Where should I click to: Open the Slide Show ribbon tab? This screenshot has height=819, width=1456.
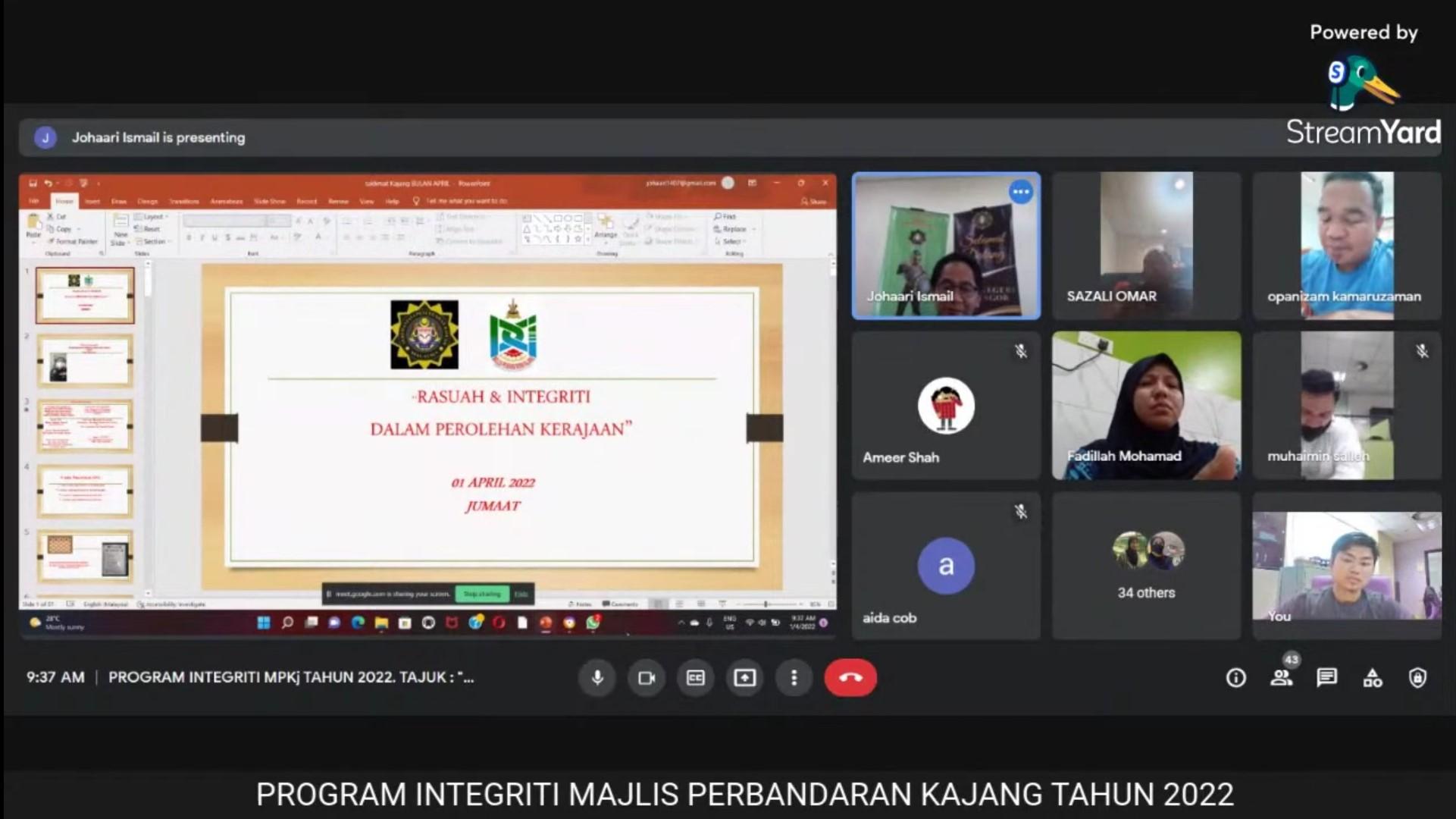pyautogui.click(x=271, y=201)
